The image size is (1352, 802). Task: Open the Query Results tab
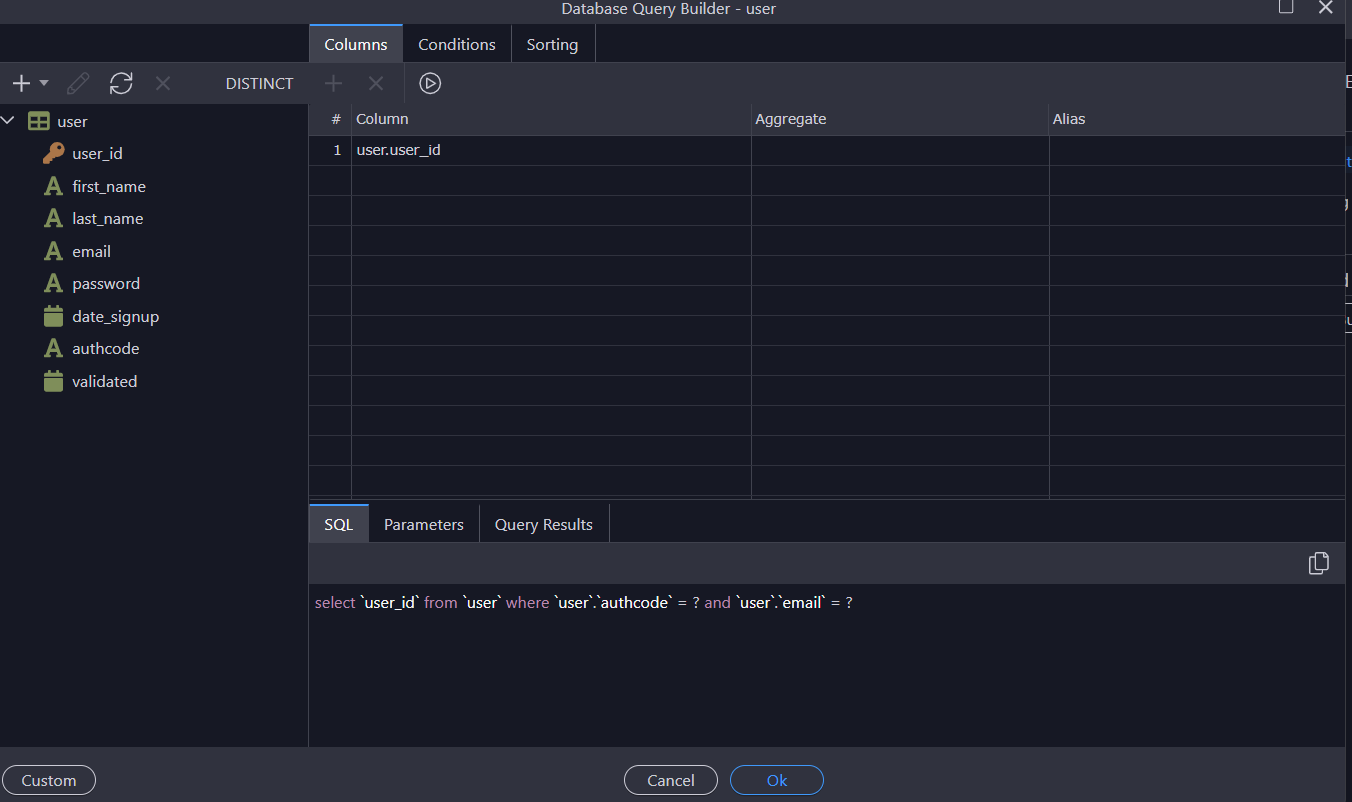point(543,525)
